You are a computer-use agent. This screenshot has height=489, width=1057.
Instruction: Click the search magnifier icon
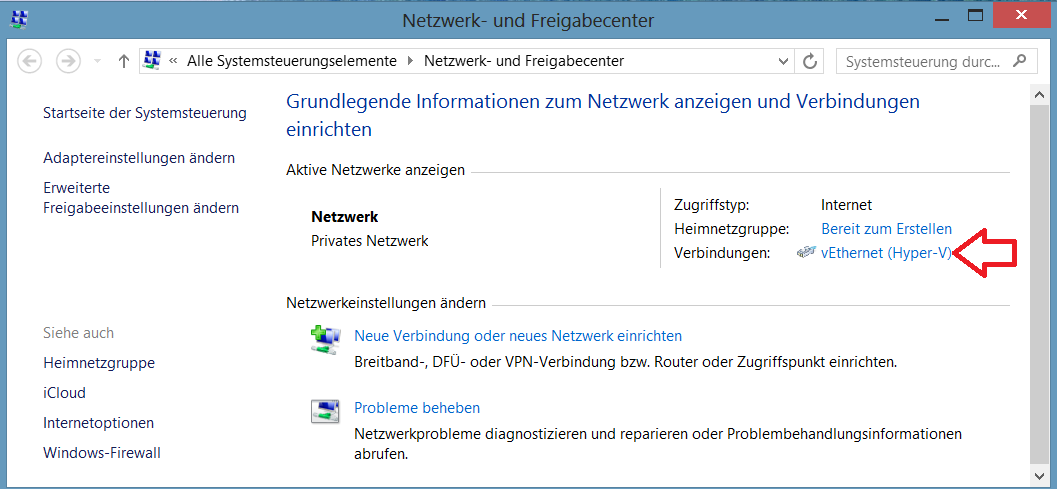[x=1021, y=61]
